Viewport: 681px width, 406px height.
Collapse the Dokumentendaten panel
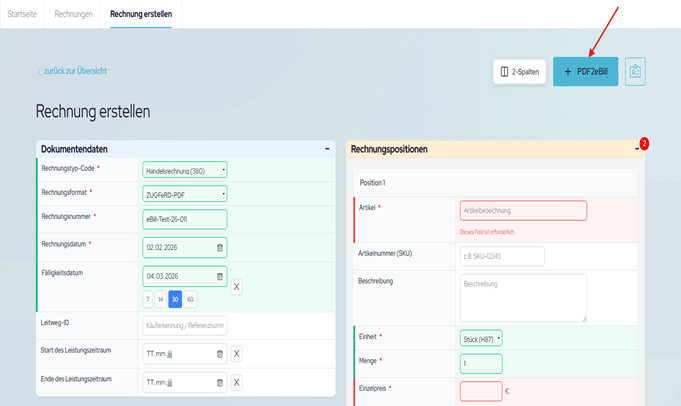327,148
